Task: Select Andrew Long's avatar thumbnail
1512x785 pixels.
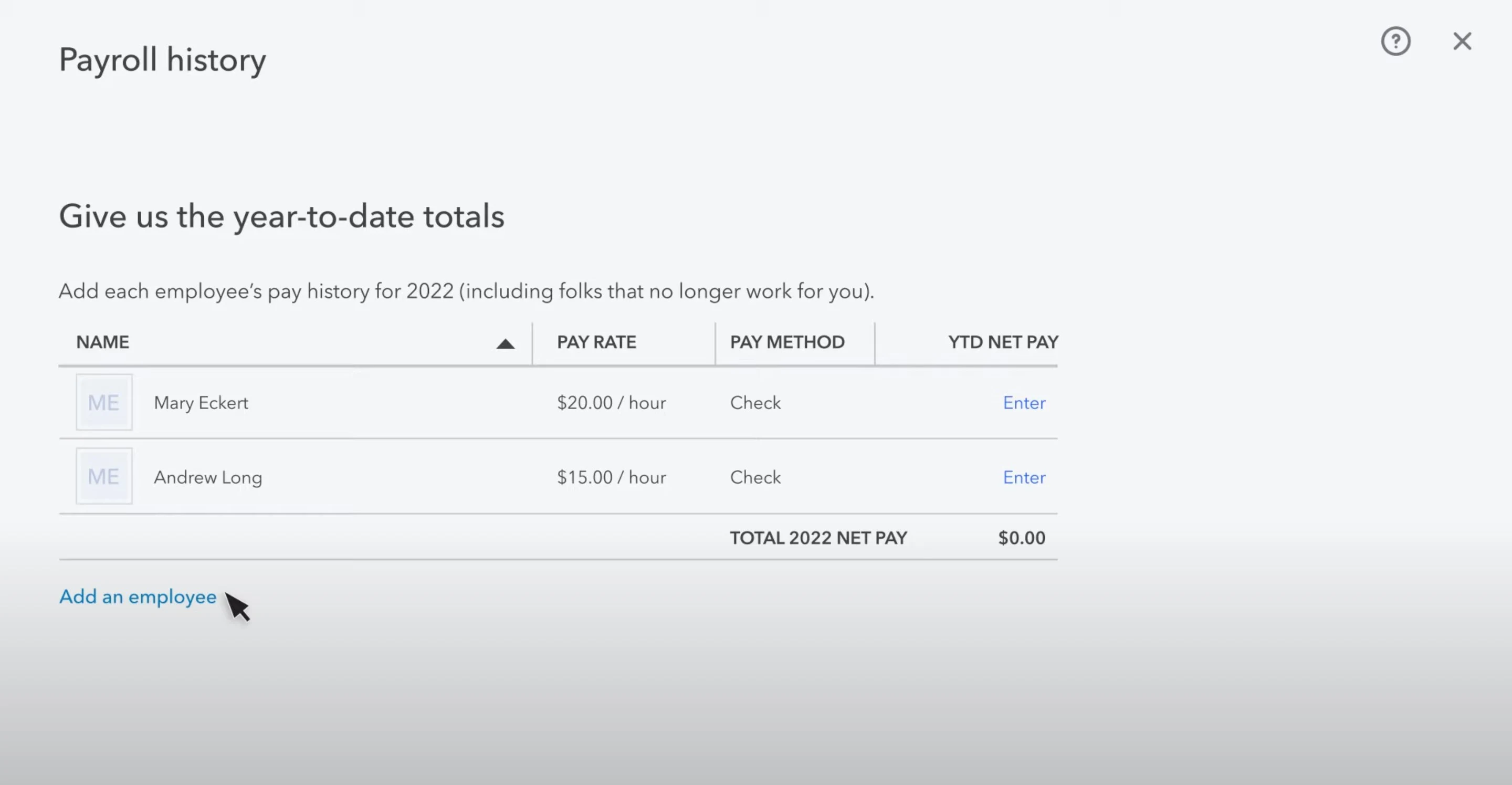Action: coord(104,476)
